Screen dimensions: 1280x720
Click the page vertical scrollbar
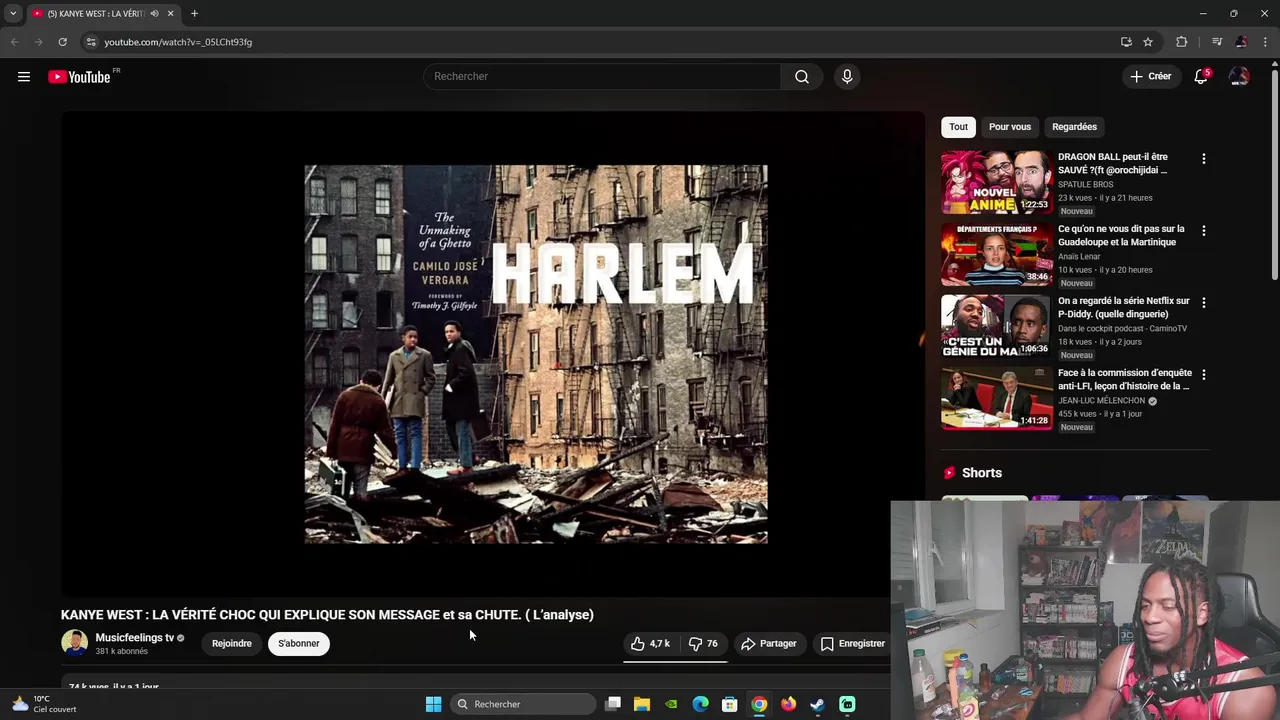[x=1275, y=175]
